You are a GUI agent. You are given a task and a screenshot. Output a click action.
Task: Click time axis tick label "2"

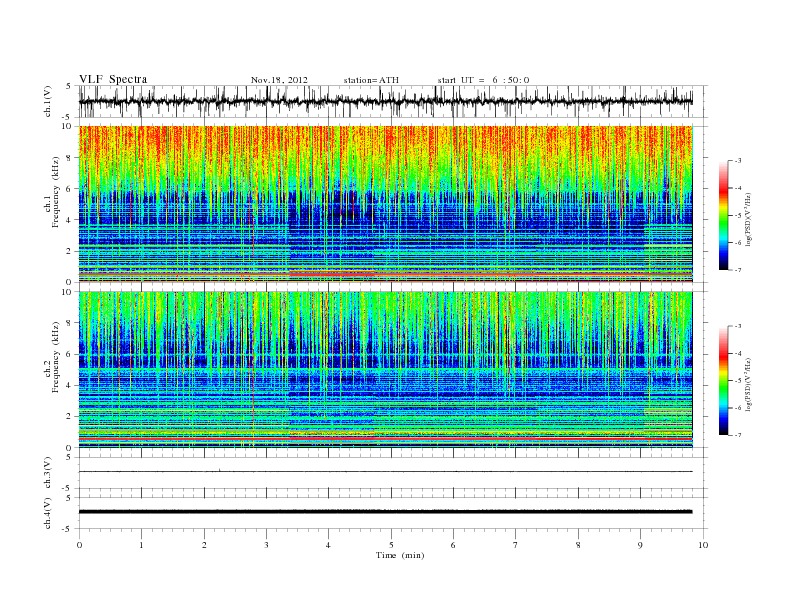pyautogui.click(x=204, y=545)
